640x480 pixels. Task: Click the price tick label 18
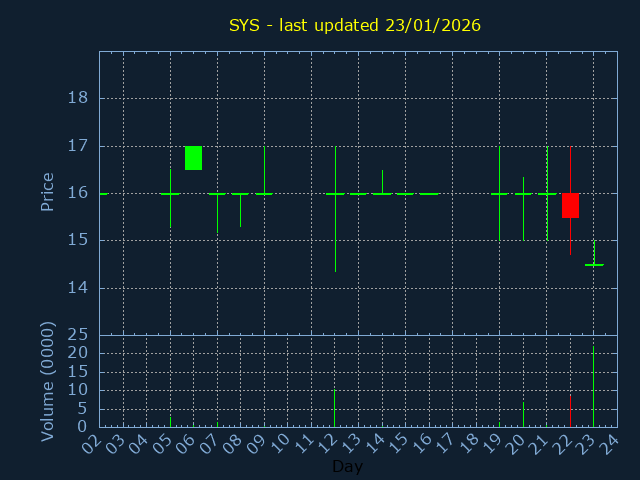coord(78,98)
